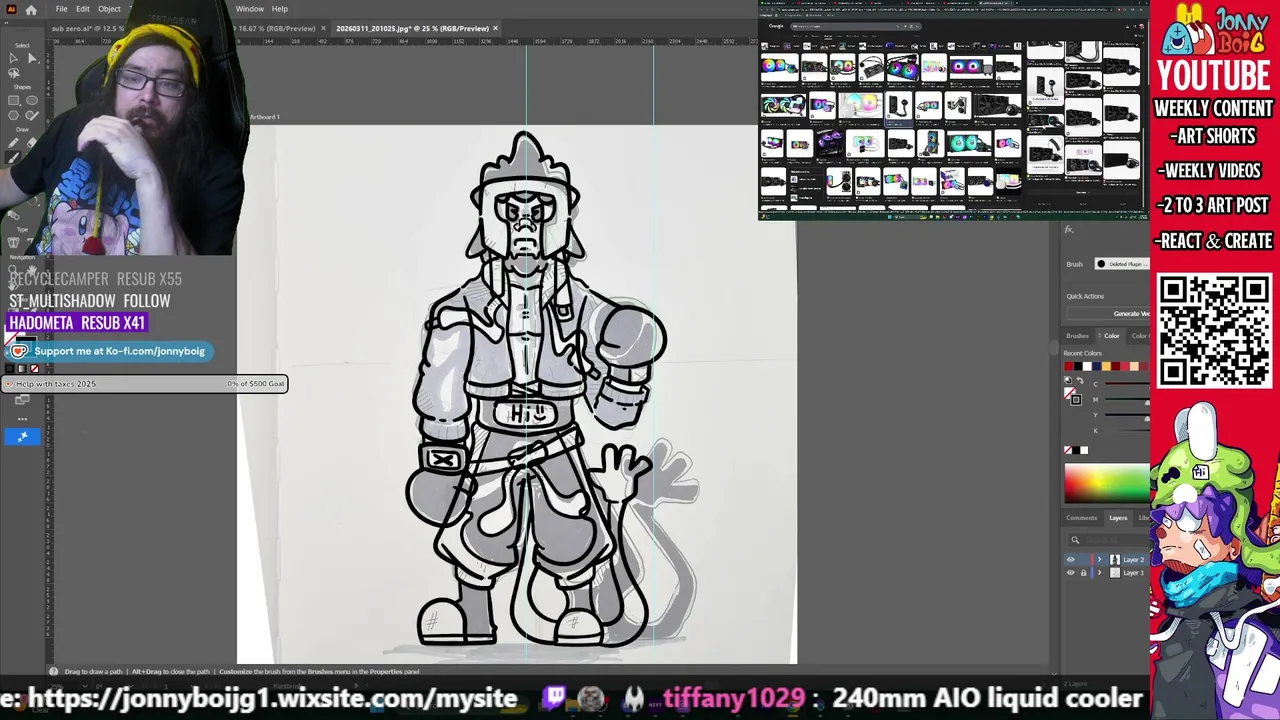Select the Selection tool arrow
This screenshot has width=1280, height=720.
pyautogui.click(x=13, y=58)
